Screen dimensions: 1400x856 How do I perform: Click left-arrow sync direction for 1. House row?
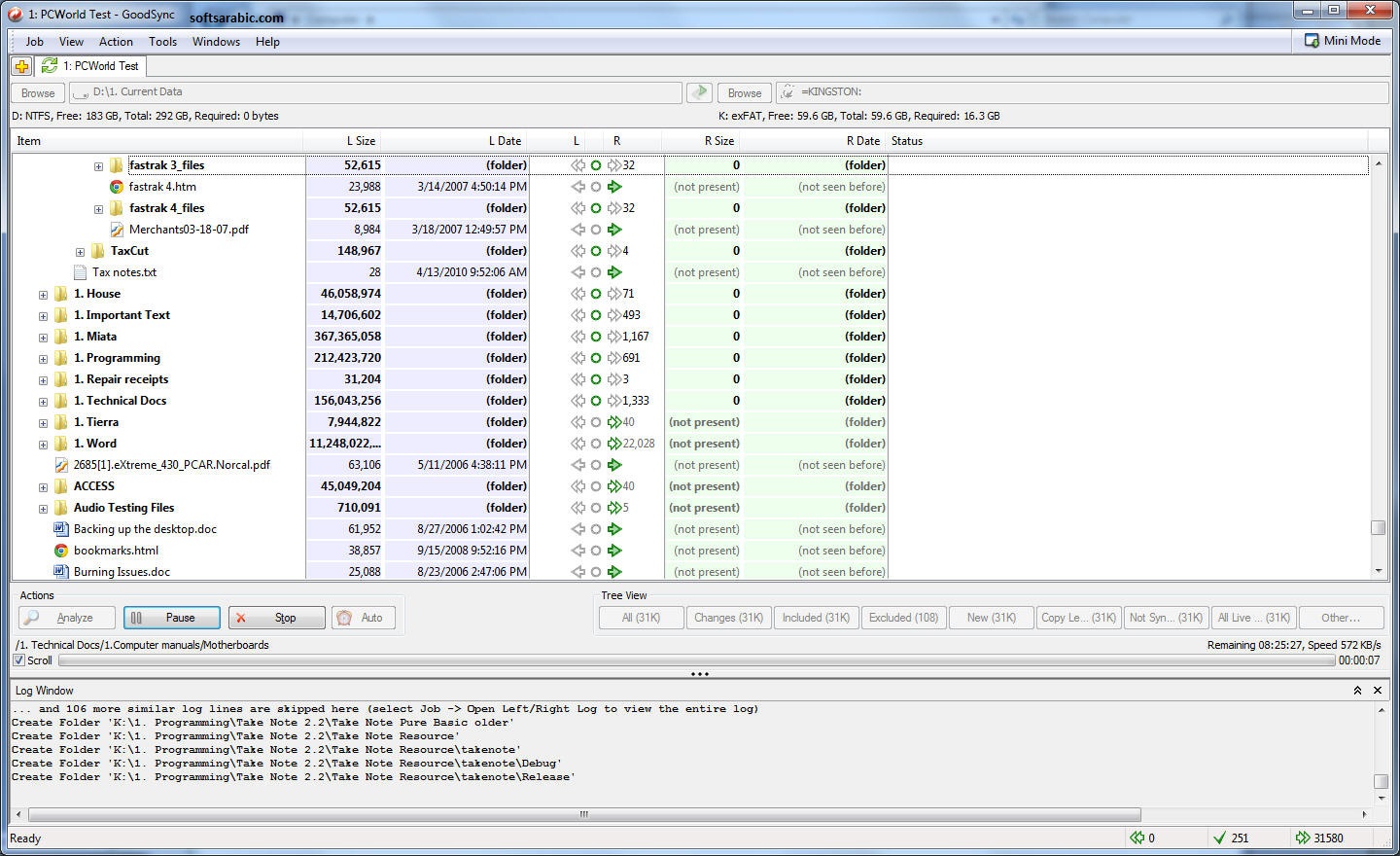577,294
